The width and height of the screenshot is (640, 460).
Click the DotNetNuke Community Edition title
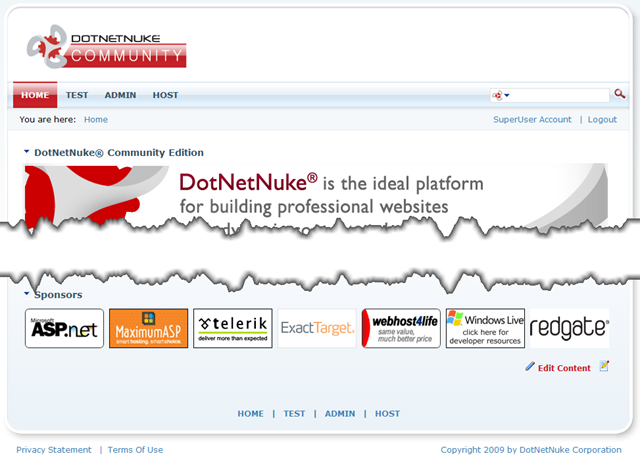[119, 153]
